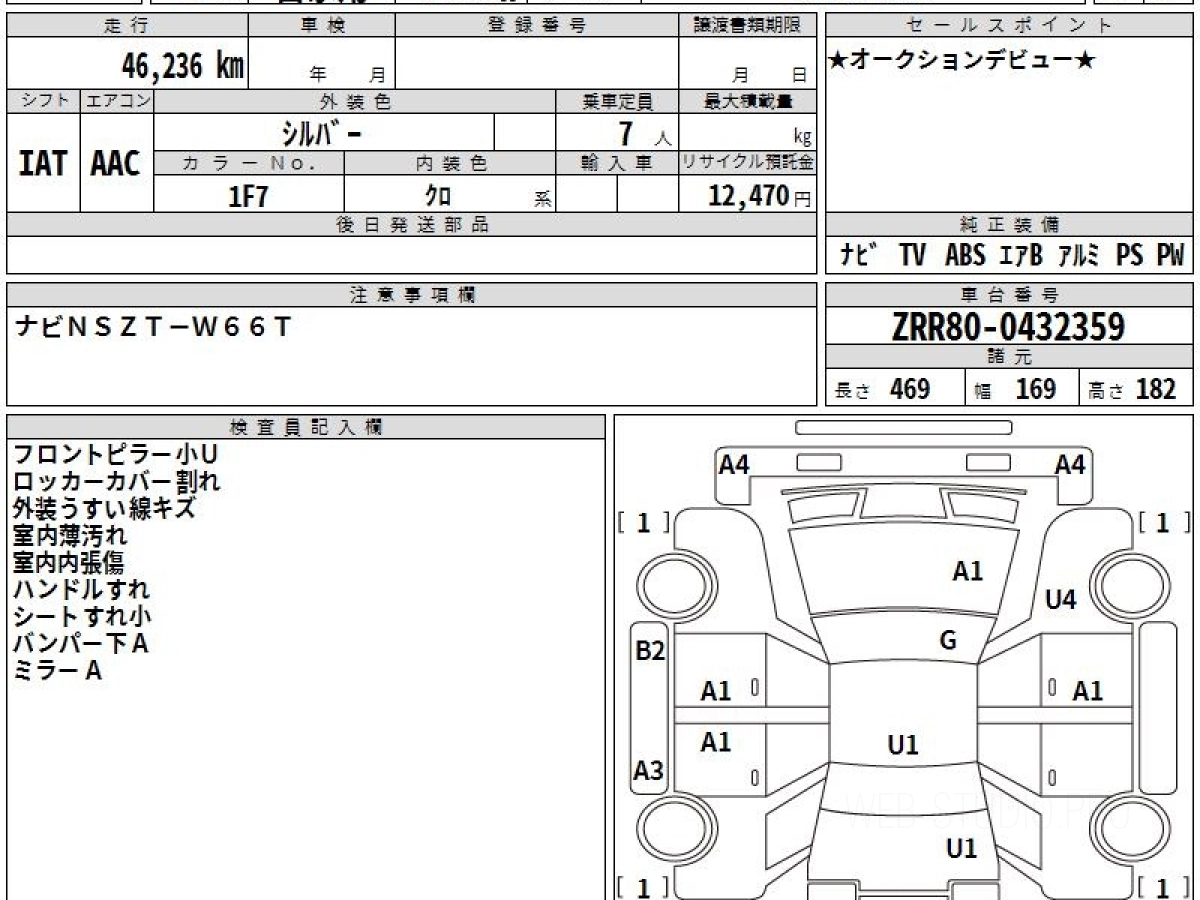
Task: Click the セールスポイント header
Action: (x=1009, y=26)
